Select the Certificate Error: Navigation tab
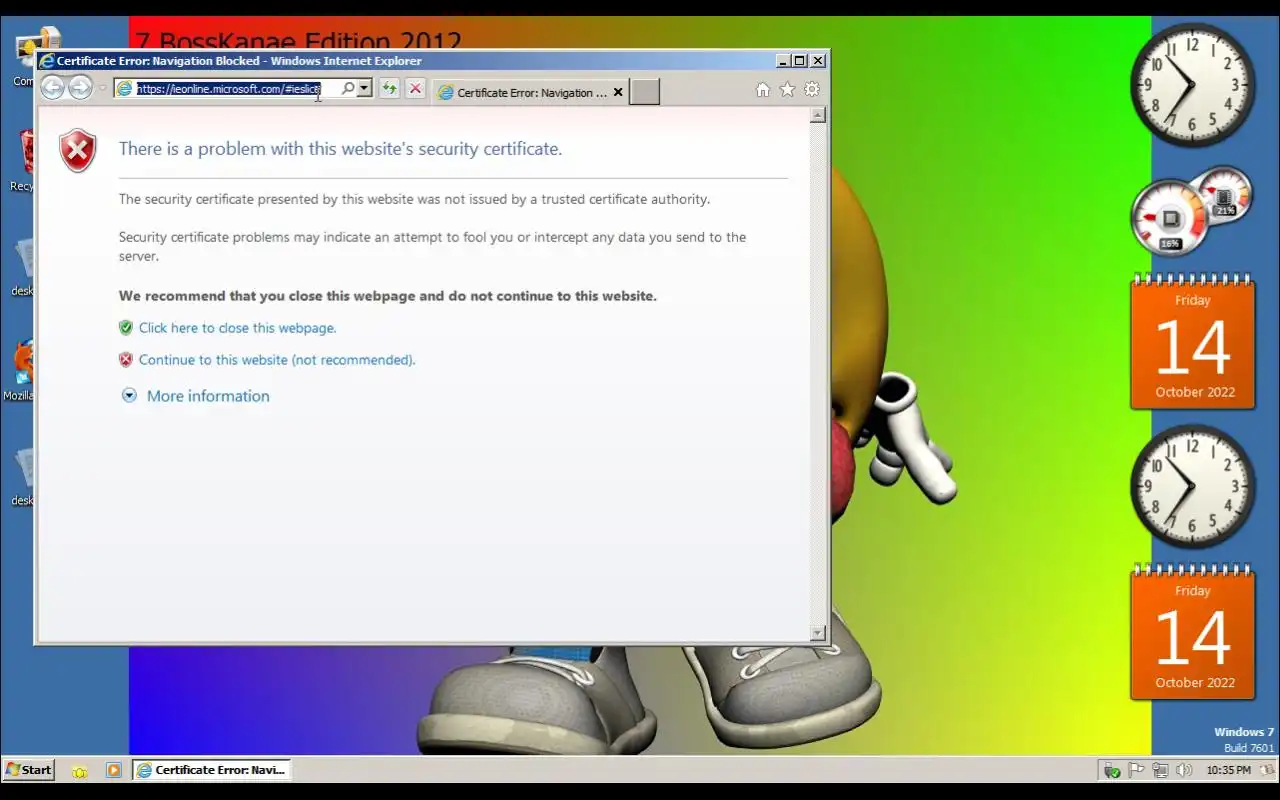The image size is (1280, 800). 531,92
